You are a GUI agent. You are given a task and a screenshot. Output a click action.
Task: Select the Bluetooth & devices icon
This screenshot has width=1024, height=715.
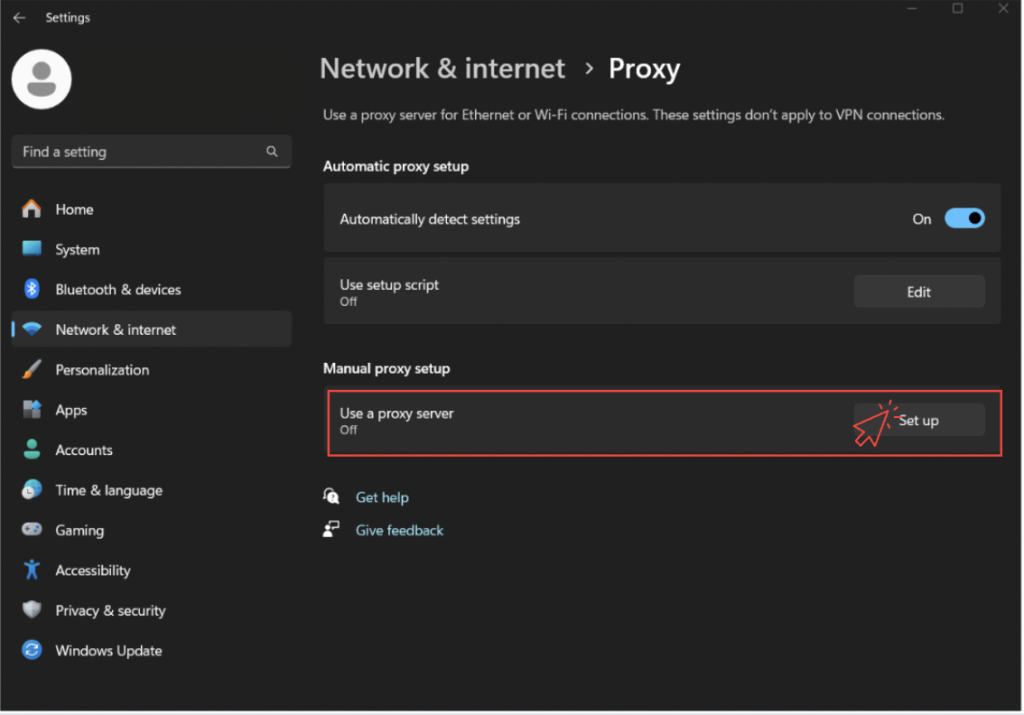point(32,289)
